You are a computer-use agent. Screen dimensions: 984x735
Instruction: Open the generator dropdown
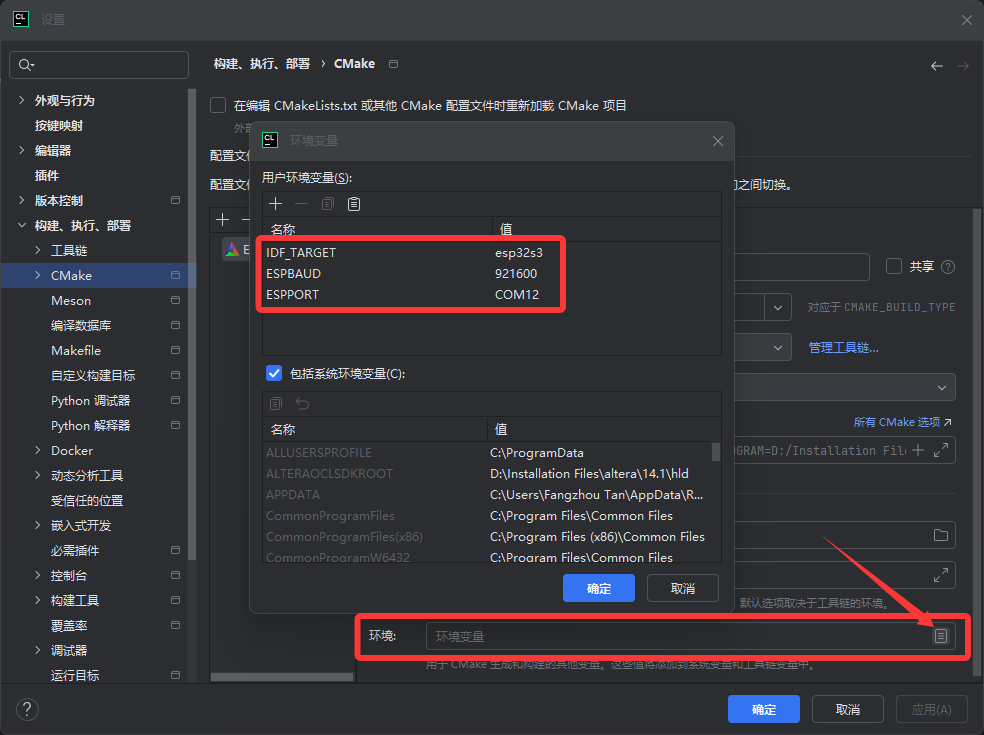pos(941,388)
